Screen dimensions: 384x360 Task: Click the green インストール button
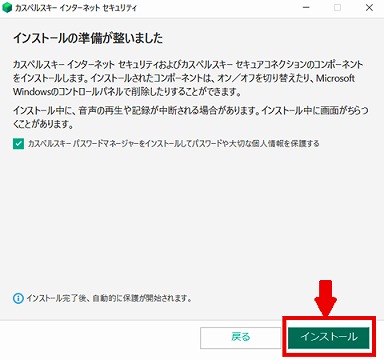pos(329,337)
